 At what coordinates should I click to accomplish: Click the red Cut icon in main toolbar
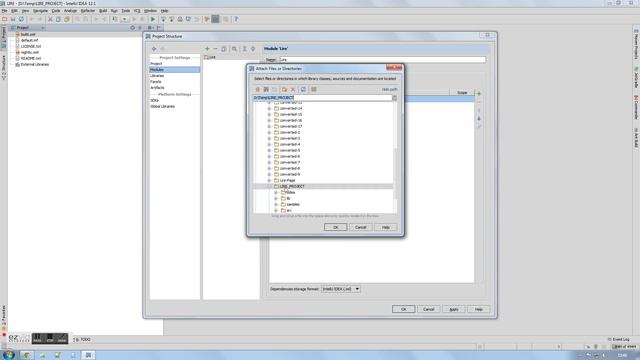(x=50, y=19)
